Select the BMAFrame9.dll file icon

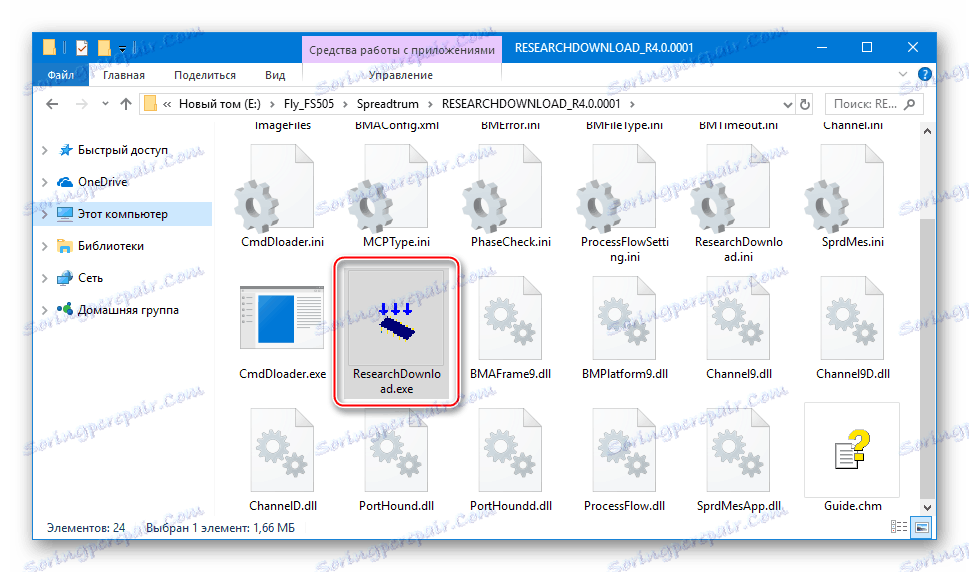(510, 318)
